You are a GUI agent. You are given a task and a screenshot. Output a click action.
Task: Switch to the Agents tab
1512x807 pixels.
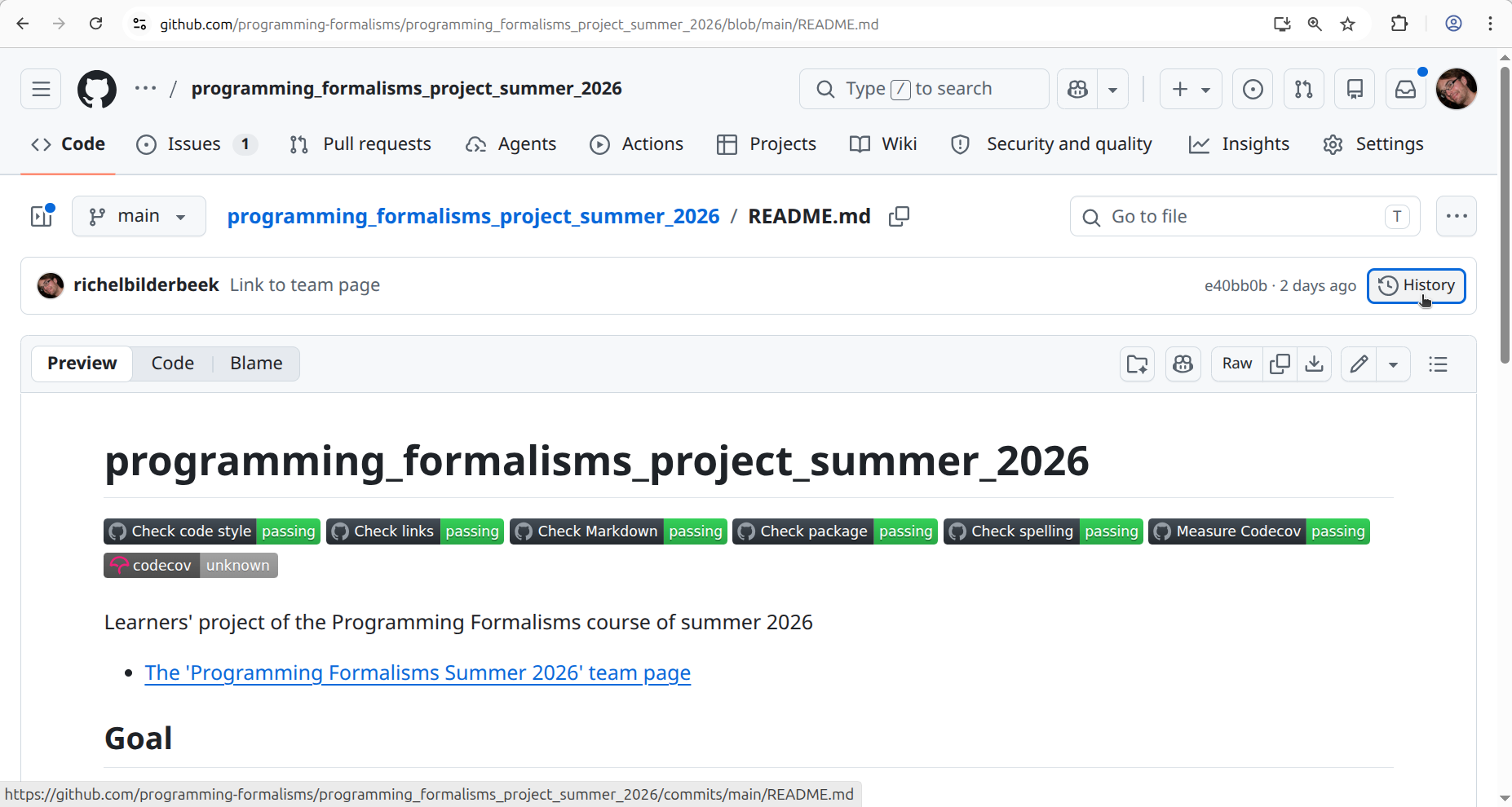pyautogui.click(x=511, y=144)
